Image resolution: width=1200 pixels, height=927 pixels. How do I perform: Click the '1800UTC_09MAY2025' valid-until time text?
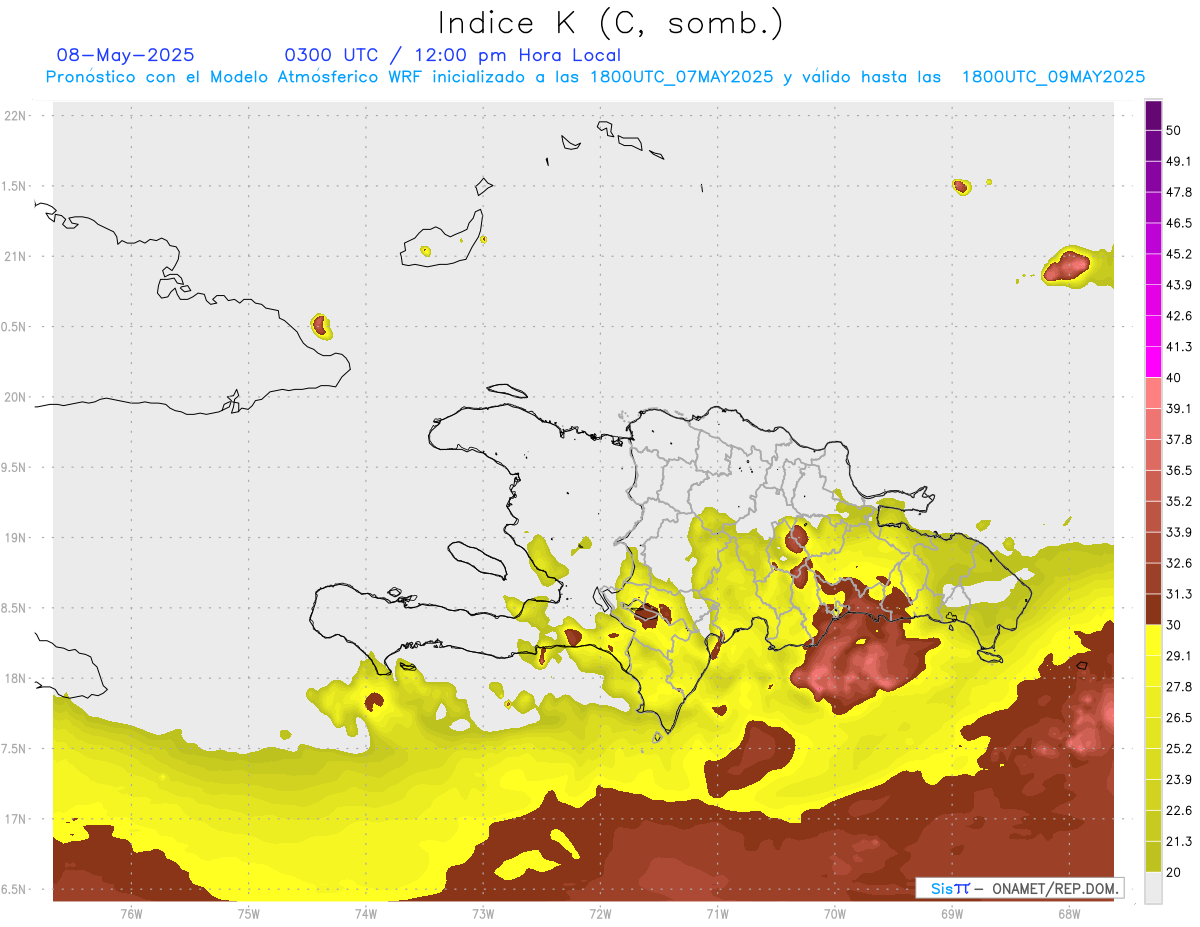pyautogui.click(x=1053, y=76)
